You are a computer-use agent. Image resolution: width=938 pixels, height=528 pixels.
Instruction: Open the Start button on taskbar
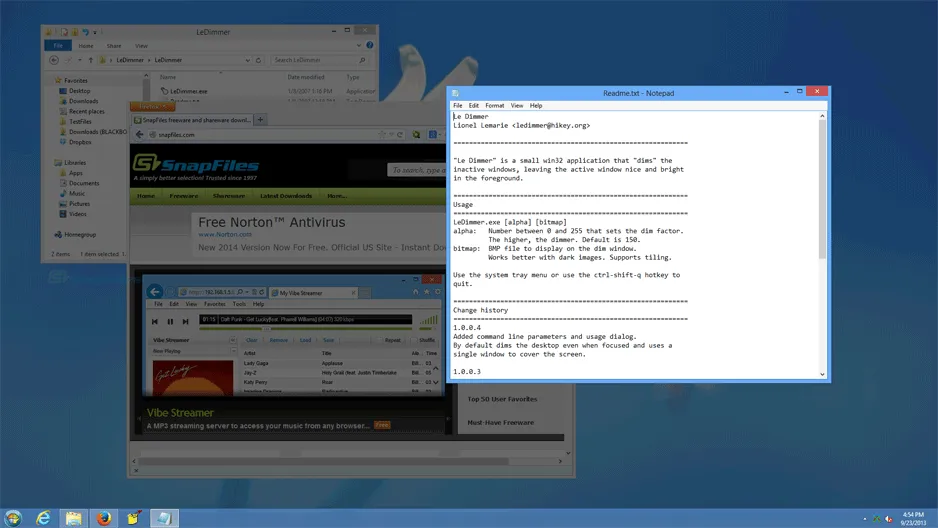coord(13,518)
